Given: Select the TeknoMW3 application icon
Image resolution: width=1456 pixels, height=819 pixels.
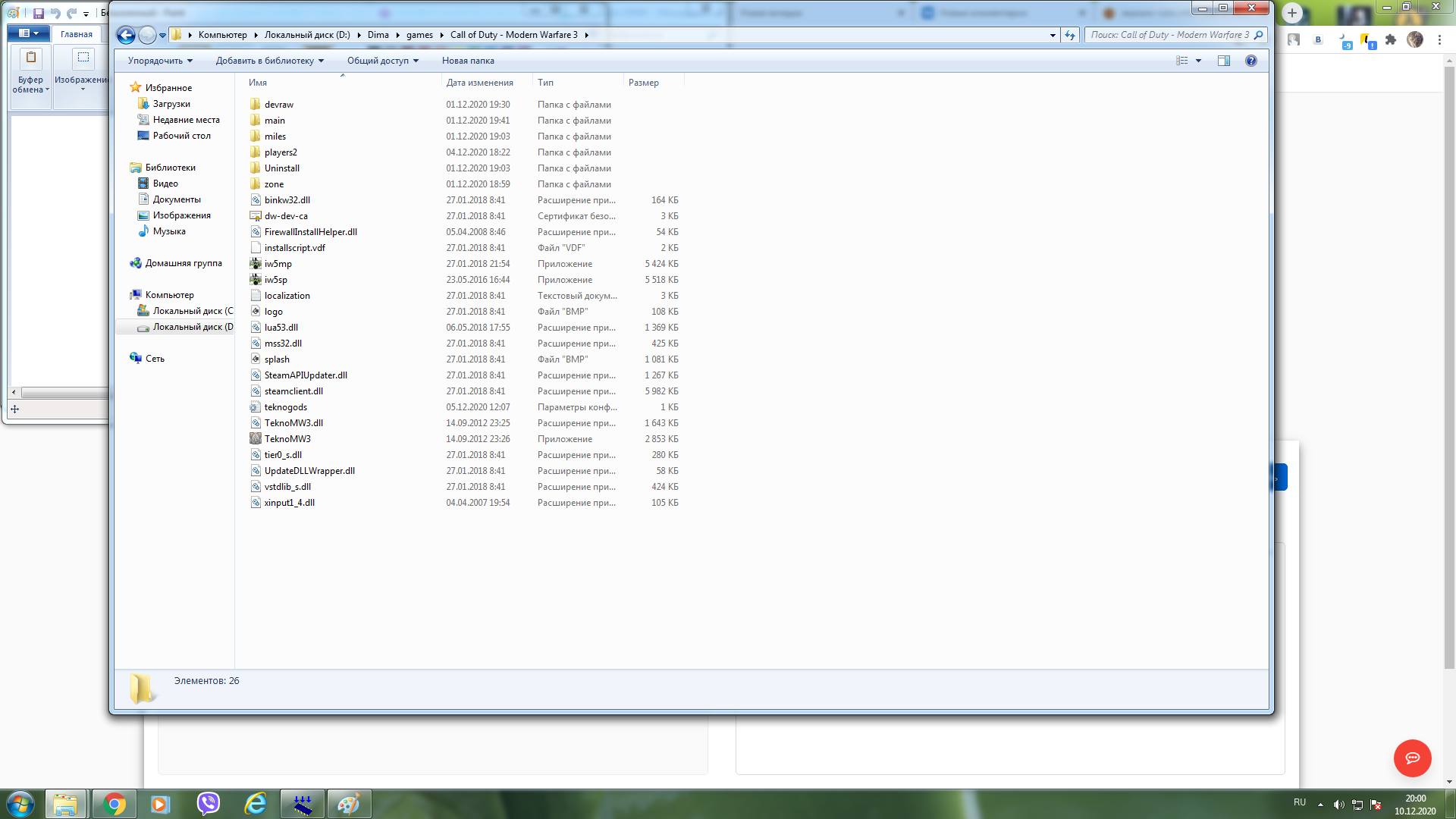Looking at the screenshot, I should pos(256,439).
